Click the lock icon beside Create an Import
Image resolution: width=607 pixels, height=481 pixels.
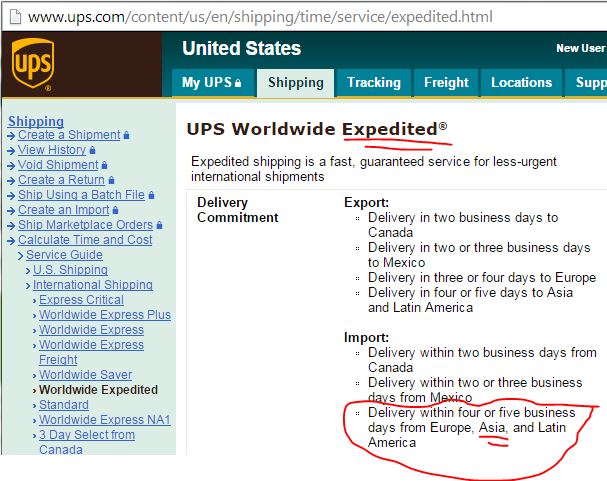(x=115, y=210)
